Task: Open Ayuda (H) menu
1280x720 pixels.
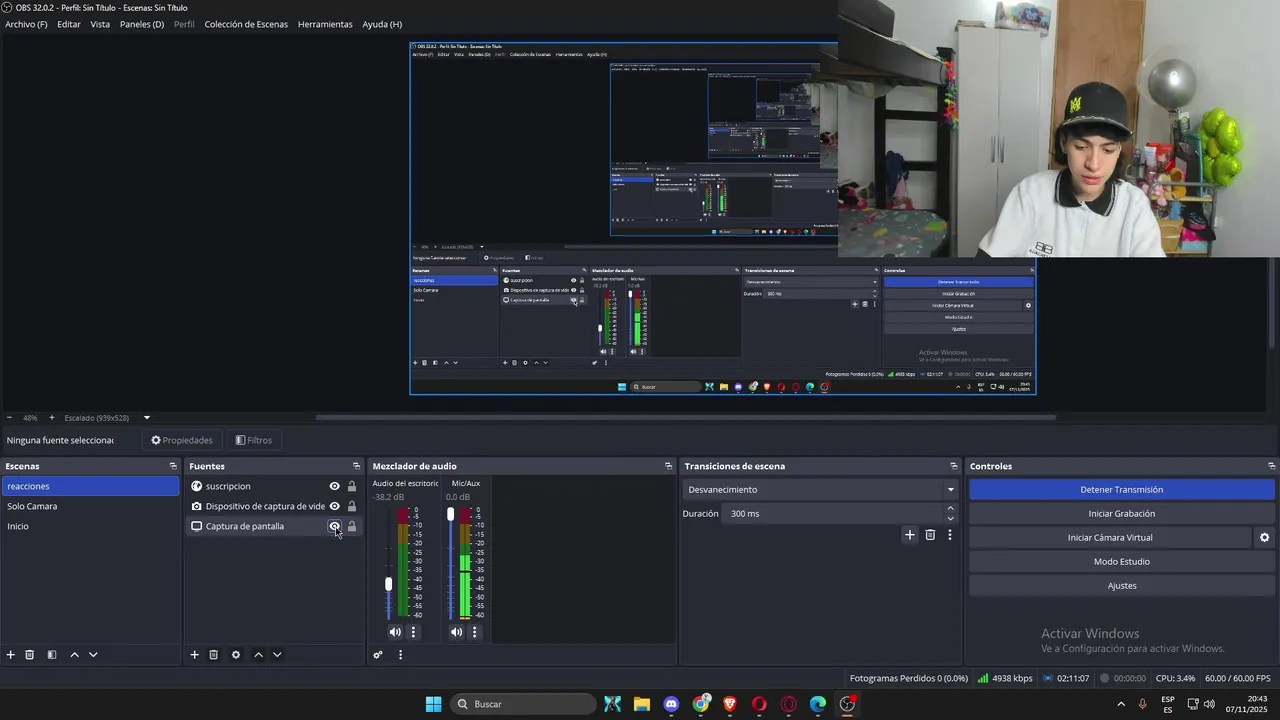Action: tap(382, 24)
